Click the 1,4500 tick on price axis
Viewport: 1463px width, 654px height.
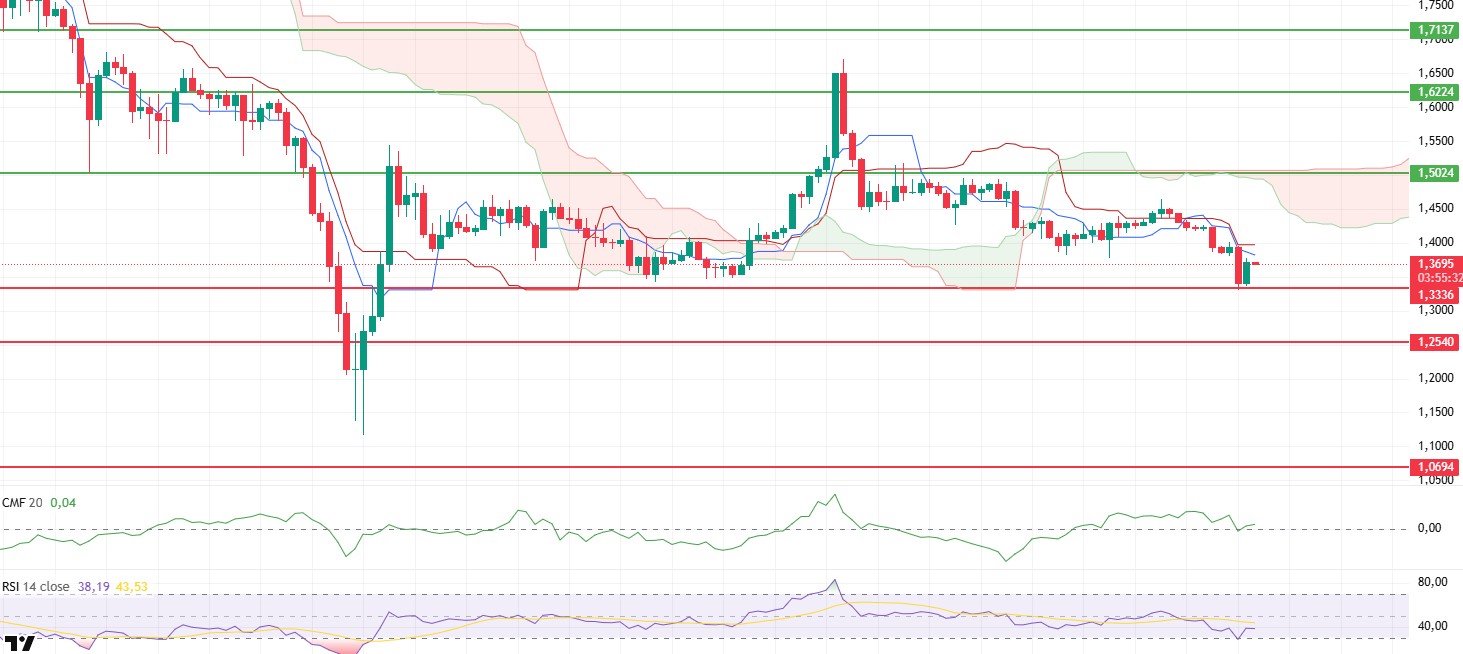click(x=1435, y=208)
